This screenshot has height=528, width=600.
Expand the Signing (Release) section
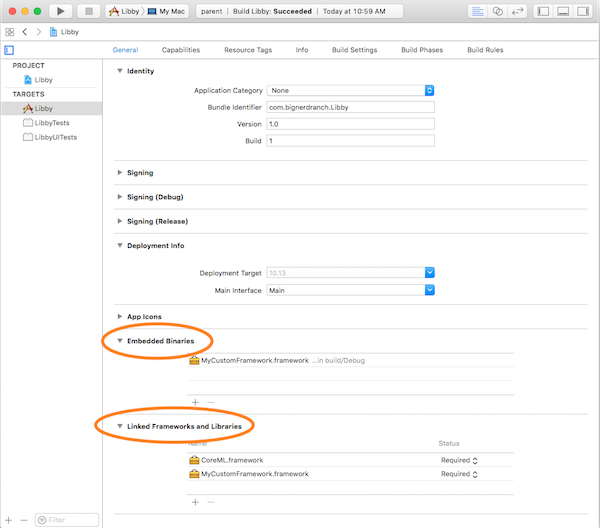coord(120,221)
